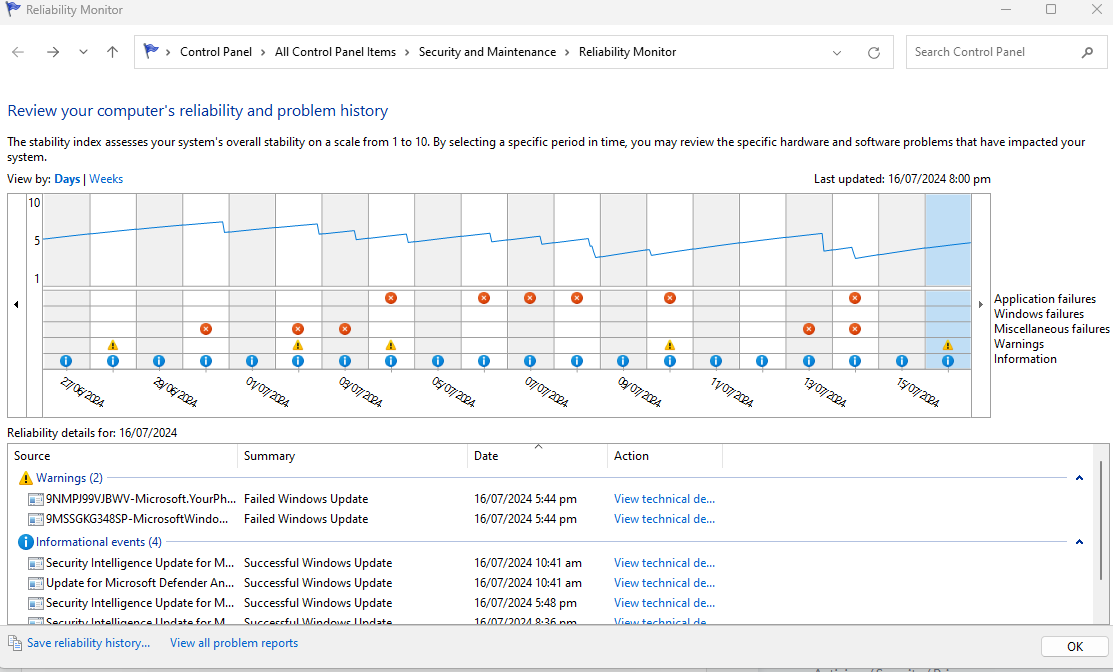The width and height of the screenshot is (1113, 672).
Task: Click the information icon on 05/07/2024
Action: [x=437, y=361]
